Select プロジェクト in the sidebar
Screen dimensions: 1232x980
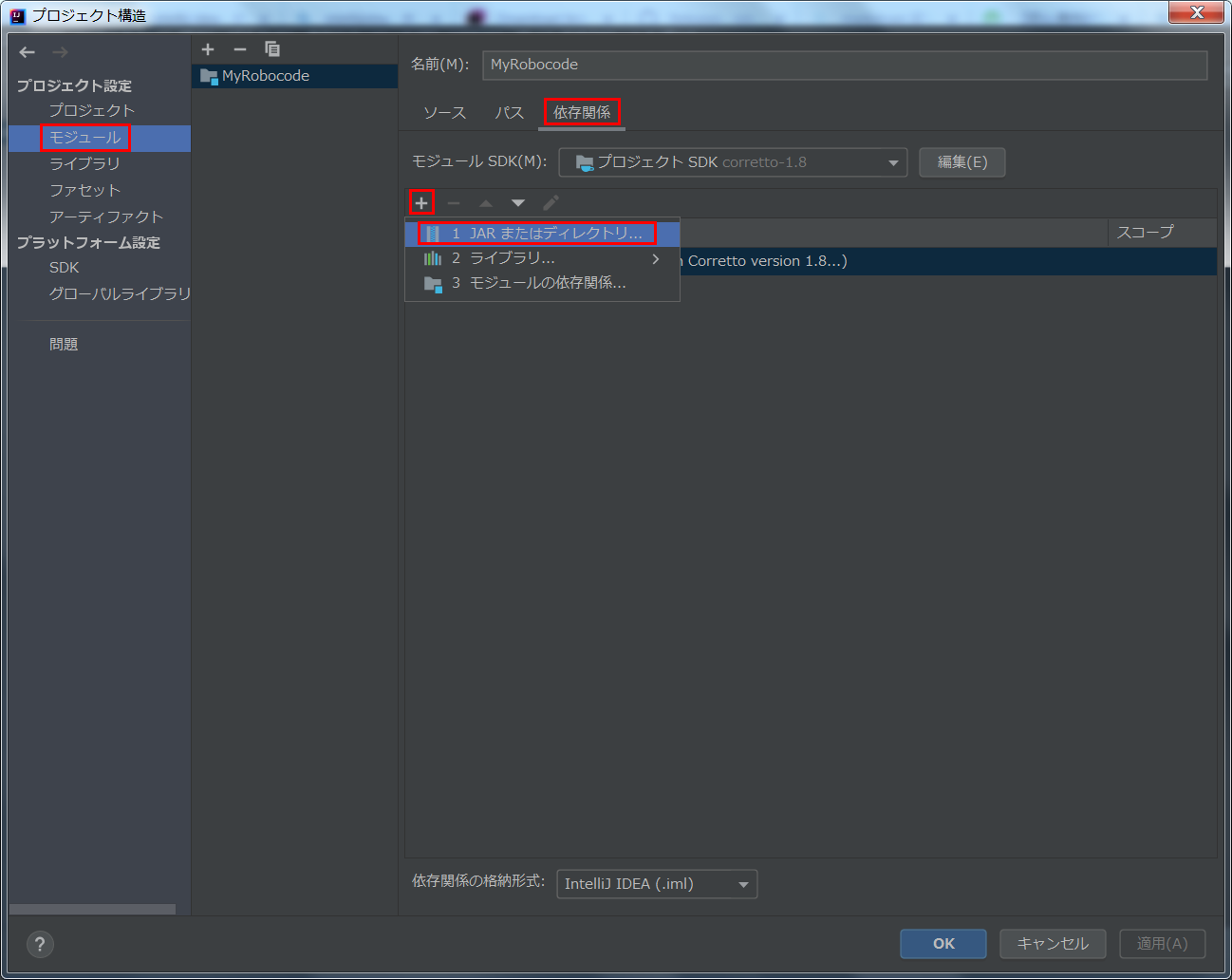[x=92, y=110]
